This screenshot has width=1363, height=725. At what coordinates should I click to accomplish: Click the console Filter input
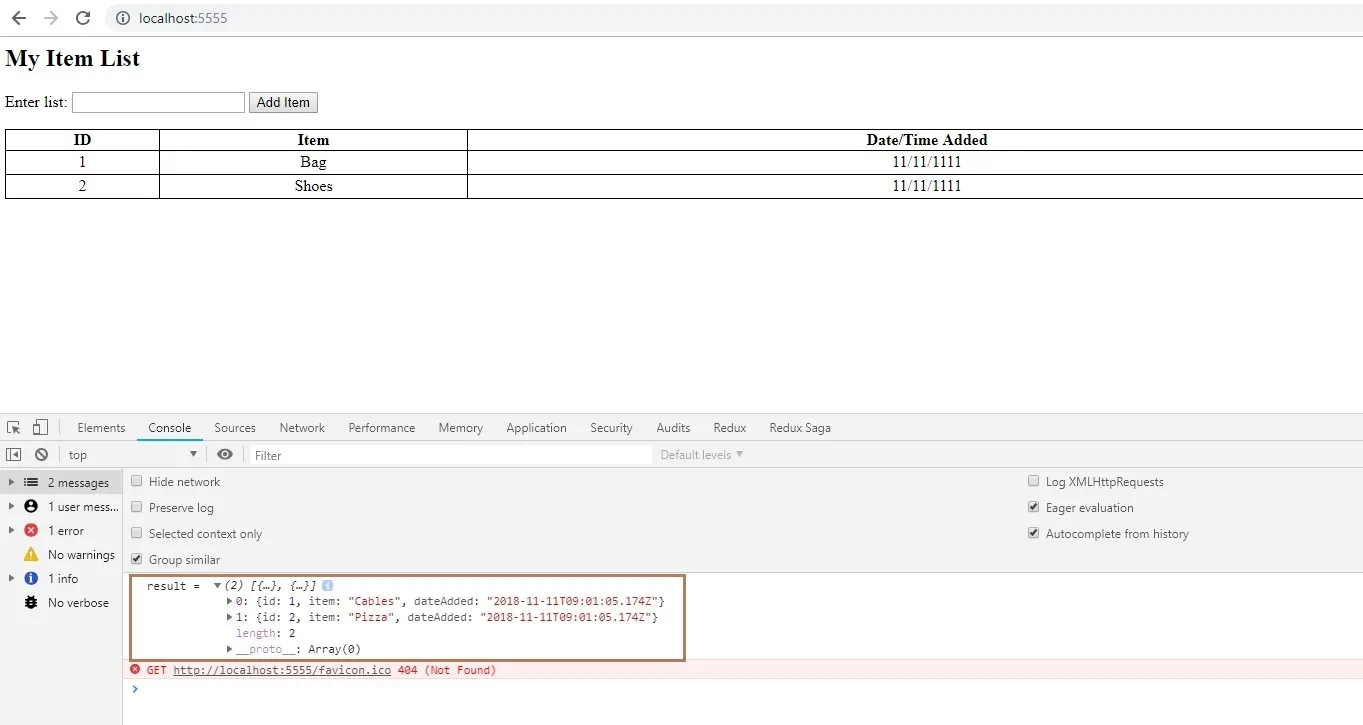pyautogui.click(x=450, y=455)
